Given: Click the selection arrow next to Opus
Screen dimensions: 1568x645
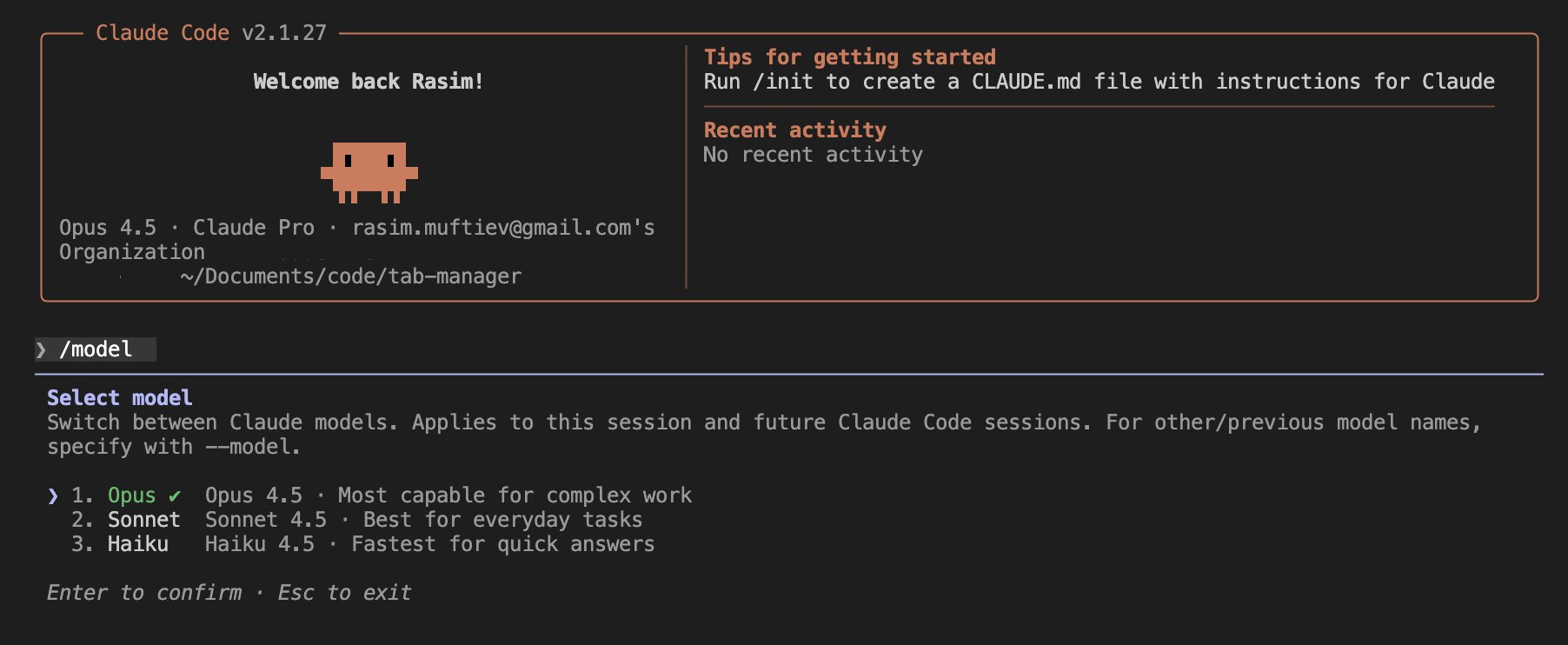Looking at the screenshot, I should 52,495.
